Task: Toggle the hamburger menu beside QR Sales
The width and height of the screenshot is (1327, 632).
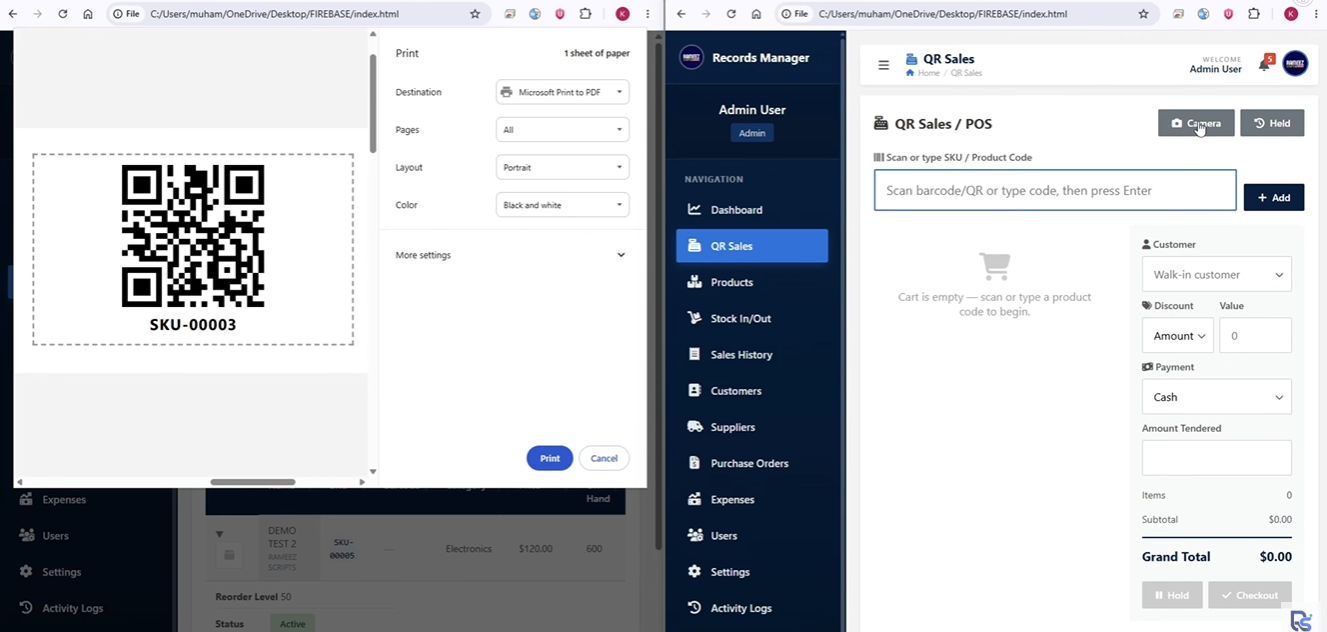Action: click(x=883, y=65)
